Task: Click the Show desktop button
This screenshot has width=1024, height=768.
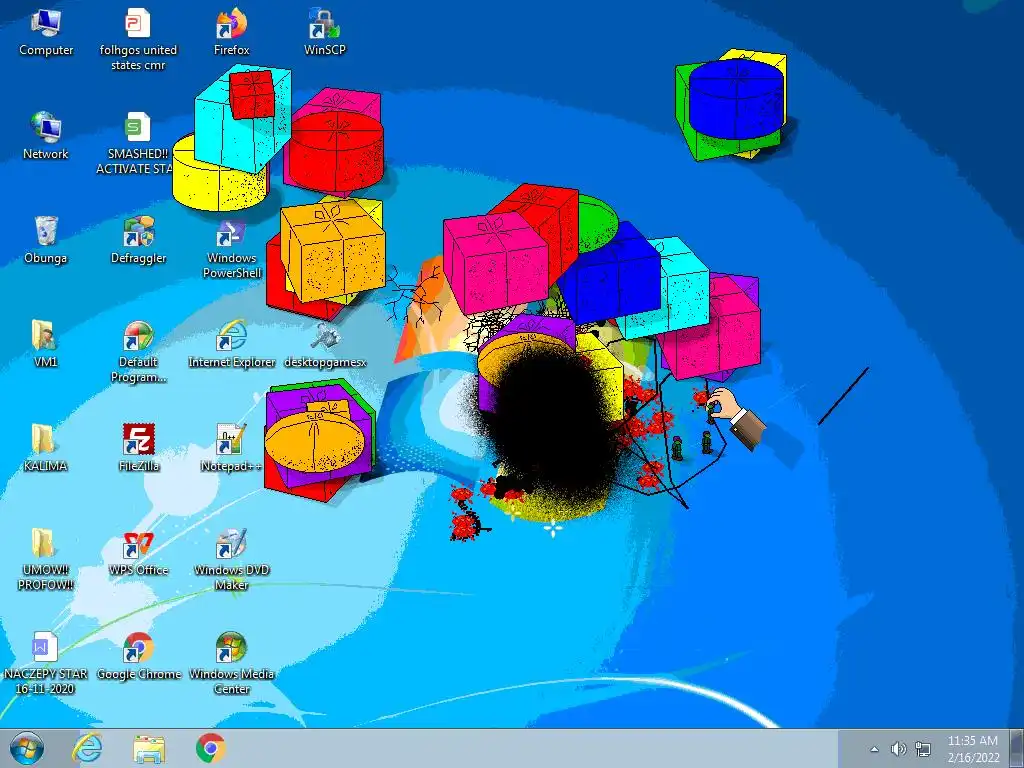Action: coord(1016,748)
